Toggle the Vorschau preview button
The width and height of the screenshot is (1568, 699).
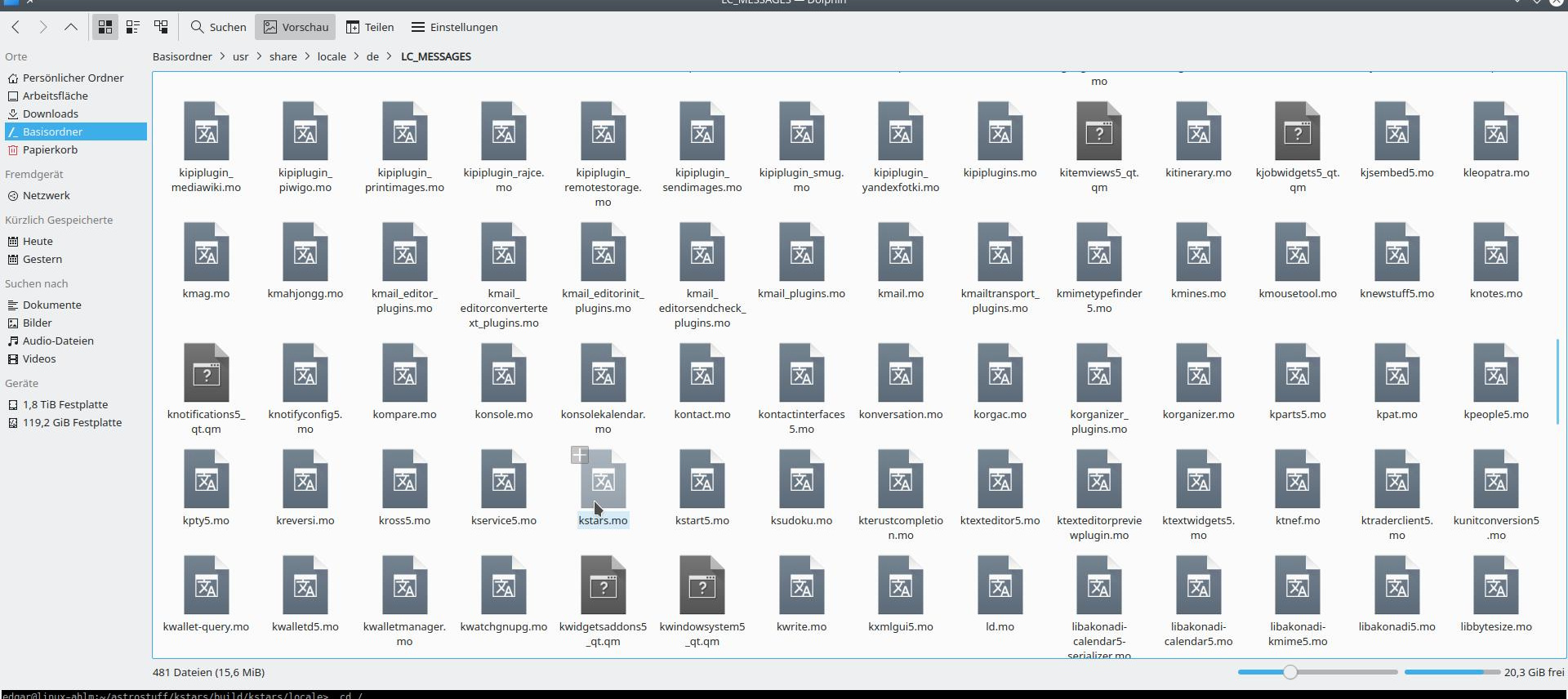296,27
